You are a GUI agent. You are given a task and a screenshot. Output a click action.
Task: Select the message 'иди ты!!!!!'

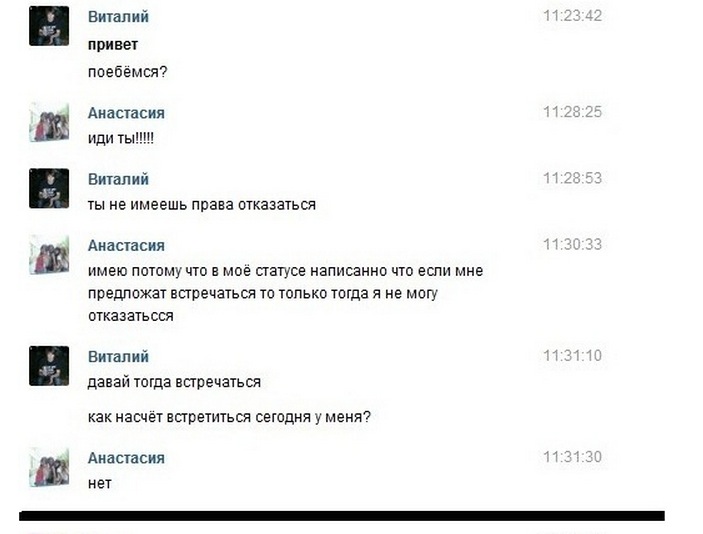[x=121, y=138]
